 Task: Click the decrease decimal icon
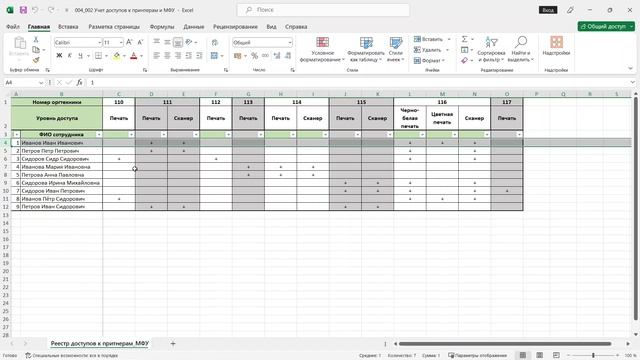[x=288, y=56]
